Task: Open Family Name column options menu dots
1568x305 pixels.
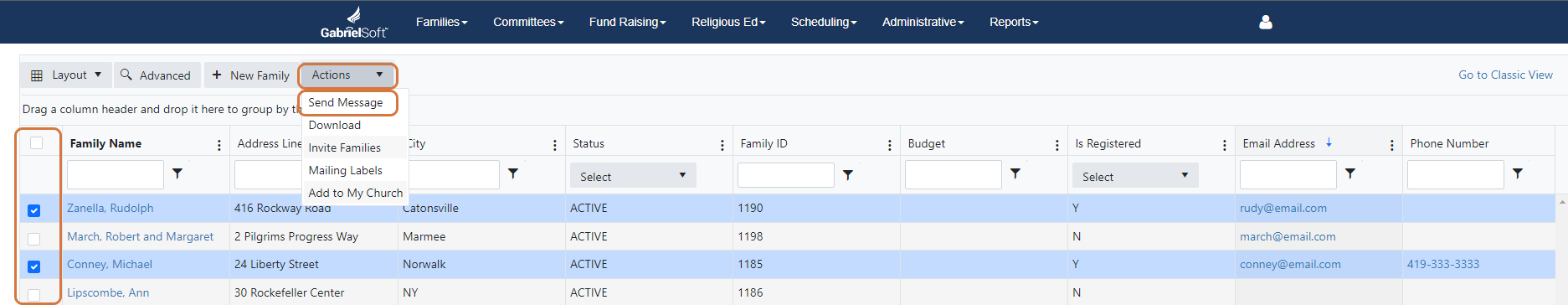Action: click(x=219, y=145)
